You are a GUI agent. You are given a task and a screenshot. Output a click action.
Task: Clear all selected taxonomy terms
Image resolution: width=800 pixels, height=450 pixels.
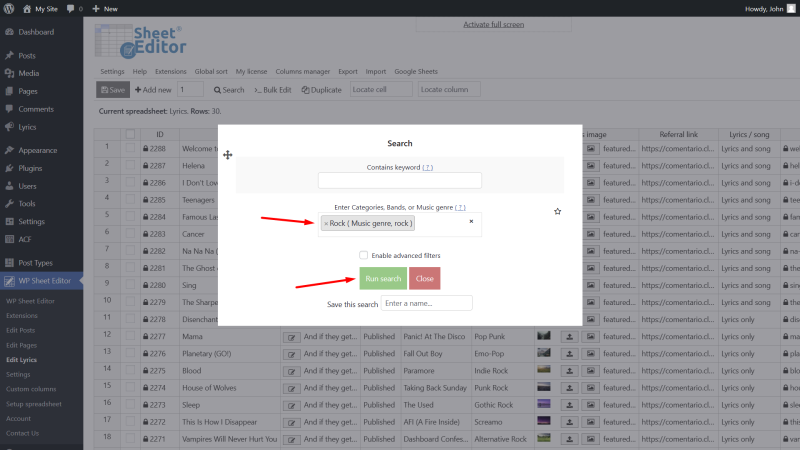tap(471, 221)
